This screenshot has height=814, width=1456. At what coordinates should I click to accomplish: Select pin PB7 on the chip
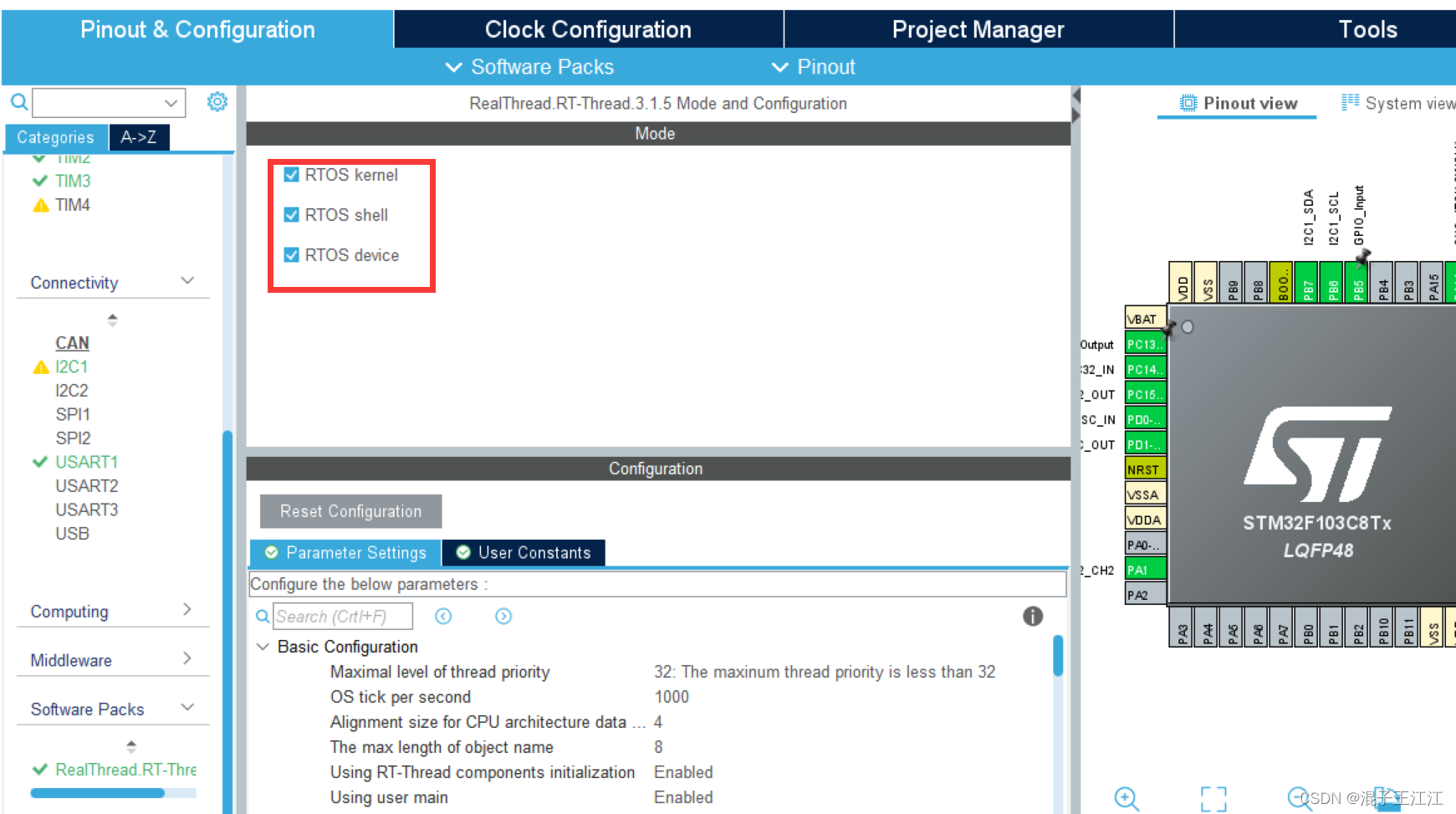point(1307,282)
